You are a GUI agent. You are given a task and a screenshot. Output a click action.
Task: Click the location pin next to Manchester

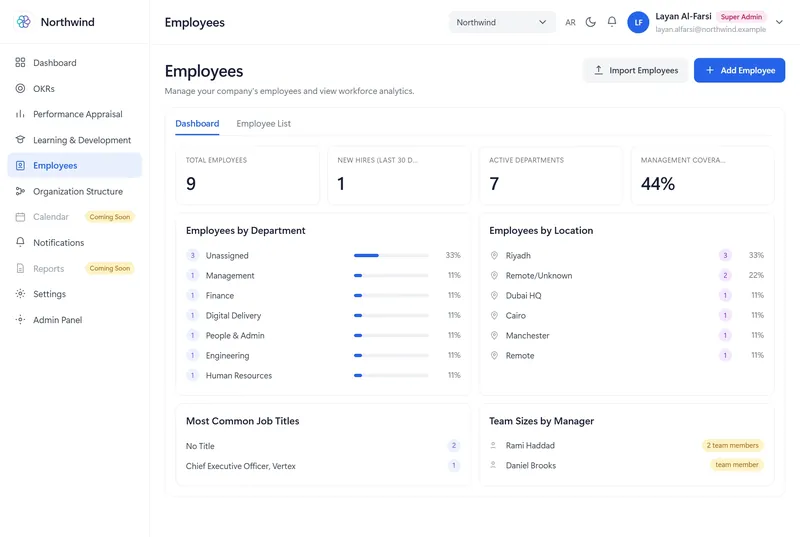click(x=494, y=335)
